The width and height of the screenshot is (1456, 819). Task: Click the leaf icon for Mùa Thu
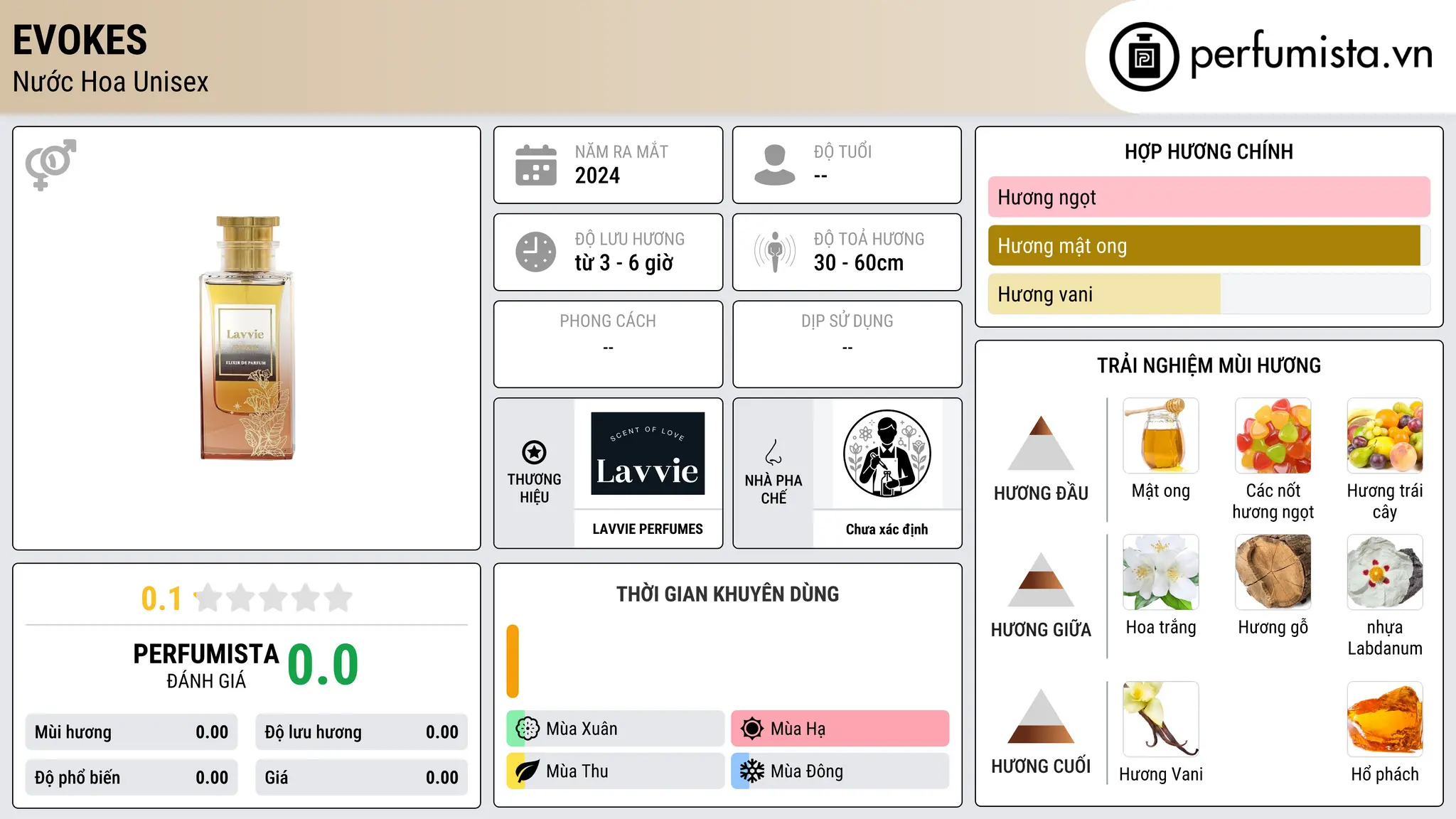(x=528, y=771)
